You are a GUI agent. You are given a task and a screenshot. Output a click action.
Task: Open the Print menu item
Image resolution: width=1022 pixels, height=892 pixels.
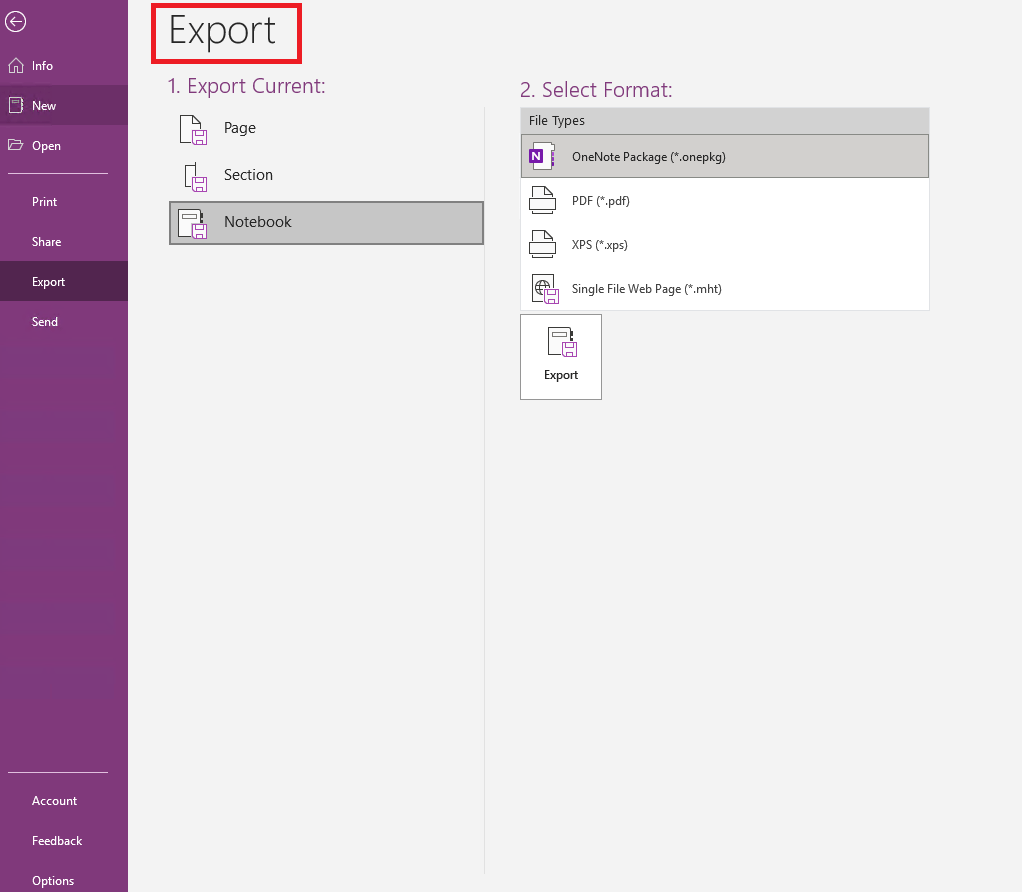pos(64,202)
